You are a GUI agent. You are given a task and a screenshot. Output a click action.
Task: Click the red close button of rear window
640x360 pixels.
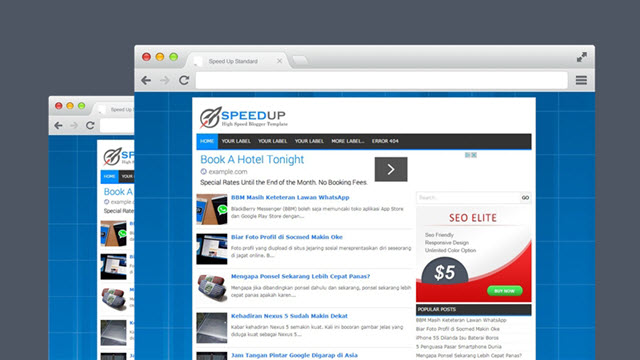click(x=59, y=106)
